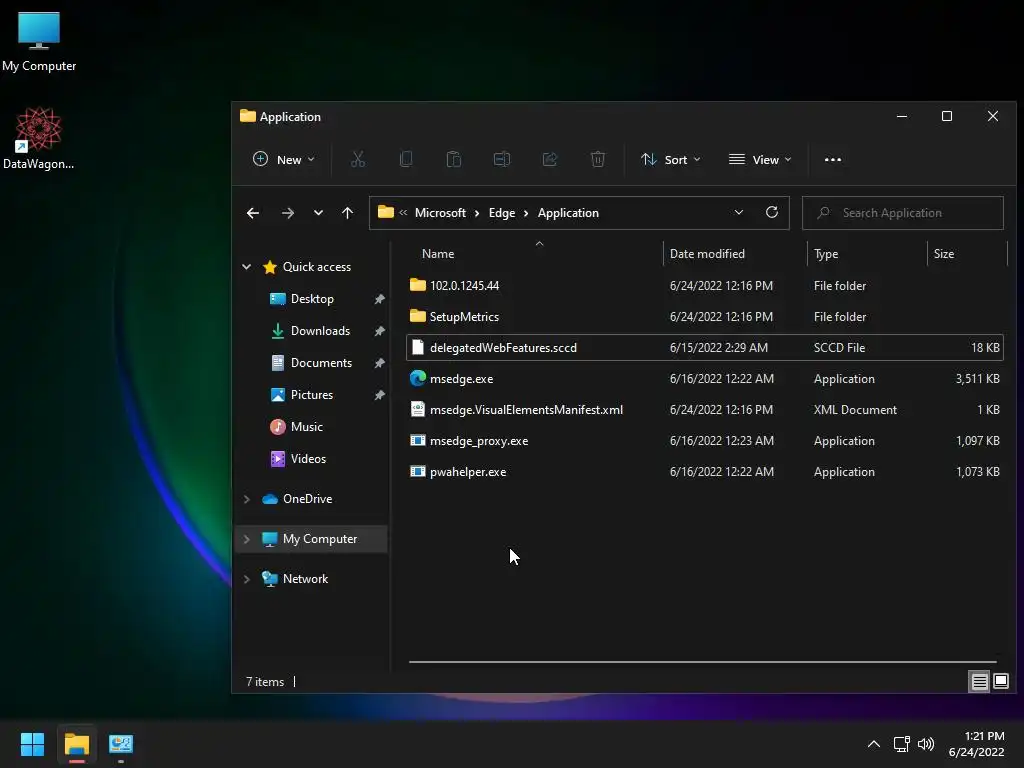The image size is (1024, 768).
Task: Click the msedge_proxy.exe file icon
Action: (417, 440)
